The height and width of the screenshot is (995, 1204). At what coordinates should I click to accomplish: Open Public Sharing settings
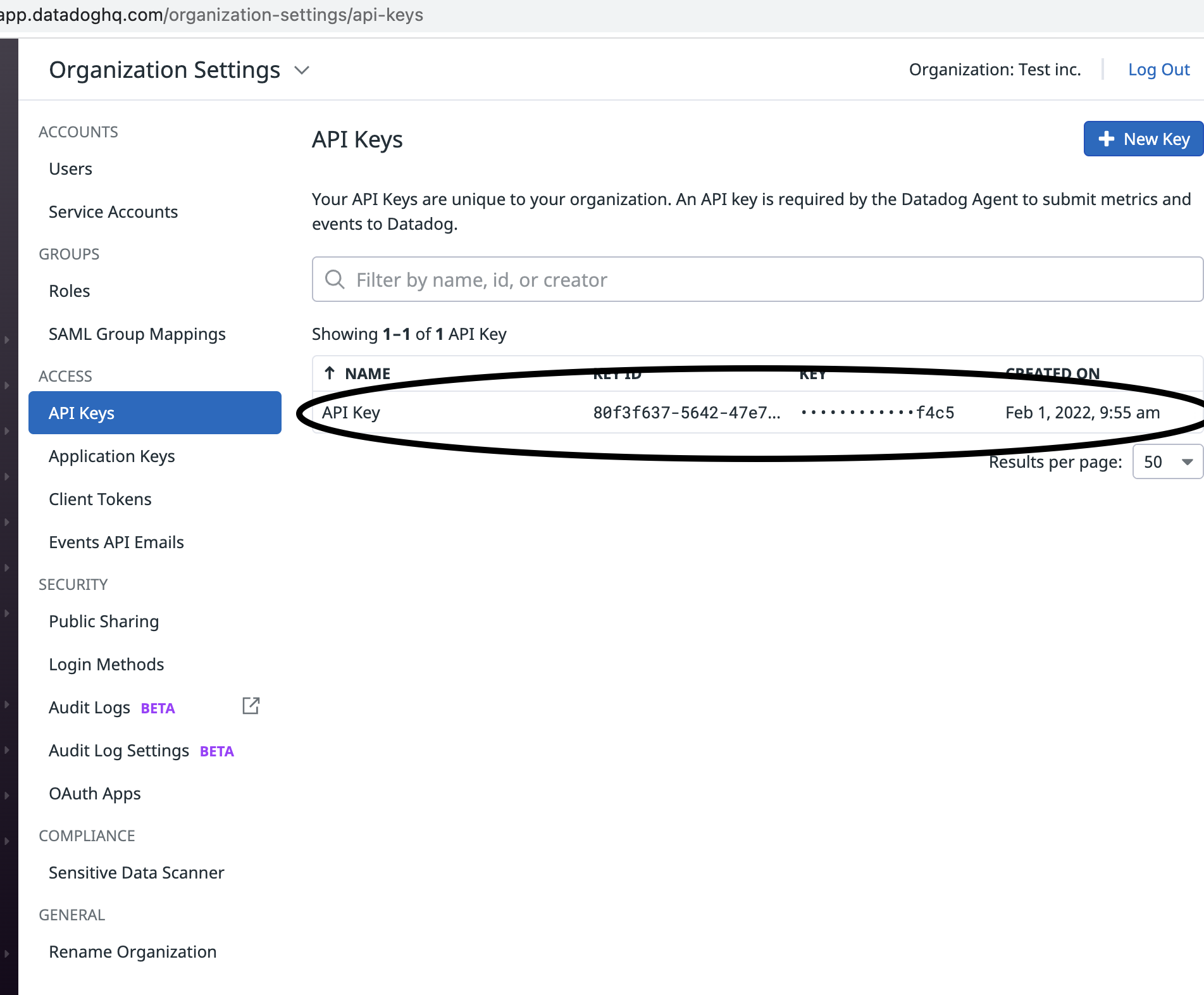(104, 622)
